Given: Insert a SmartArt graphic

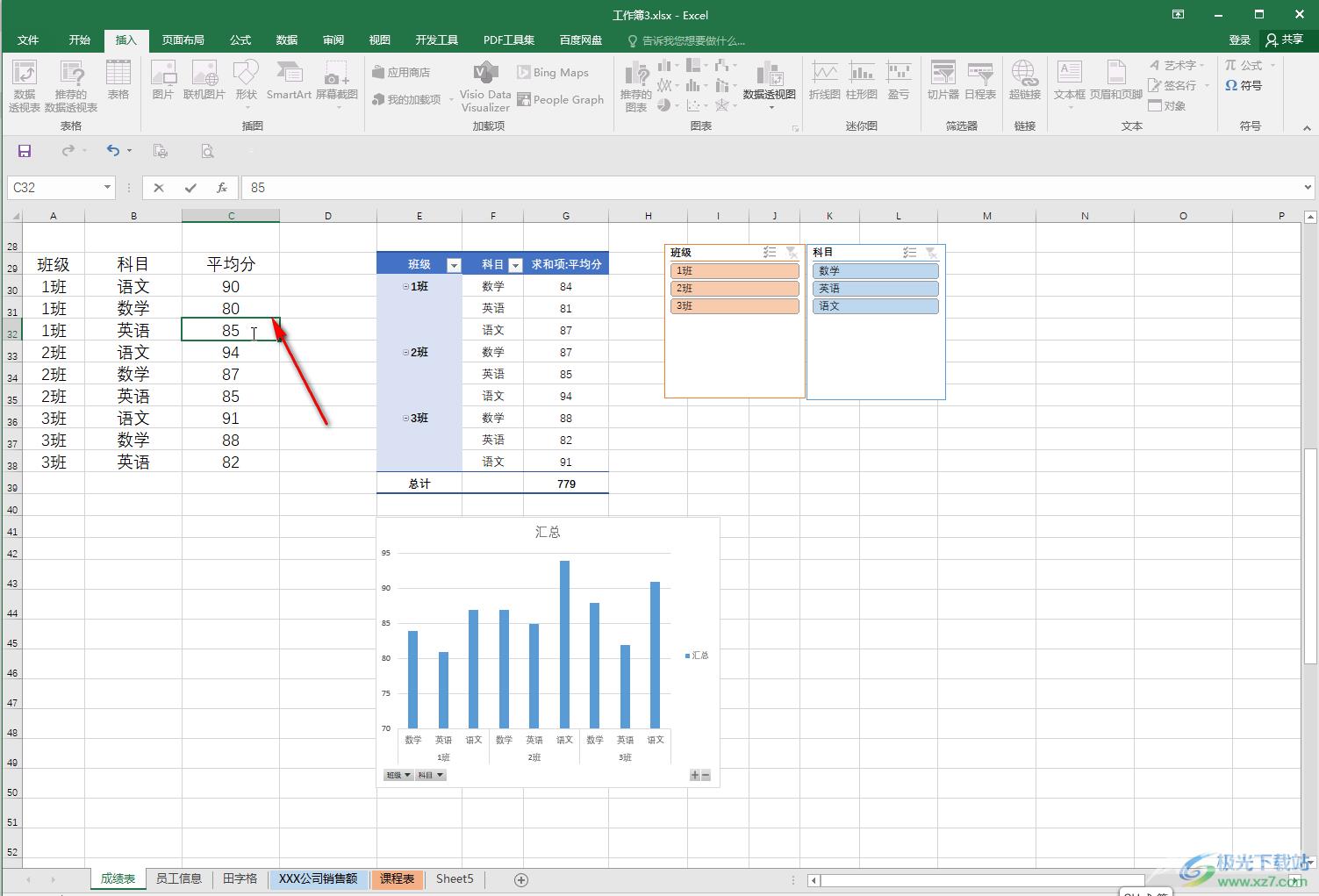Looking at the screenshot, I should [x=289, y=81].
